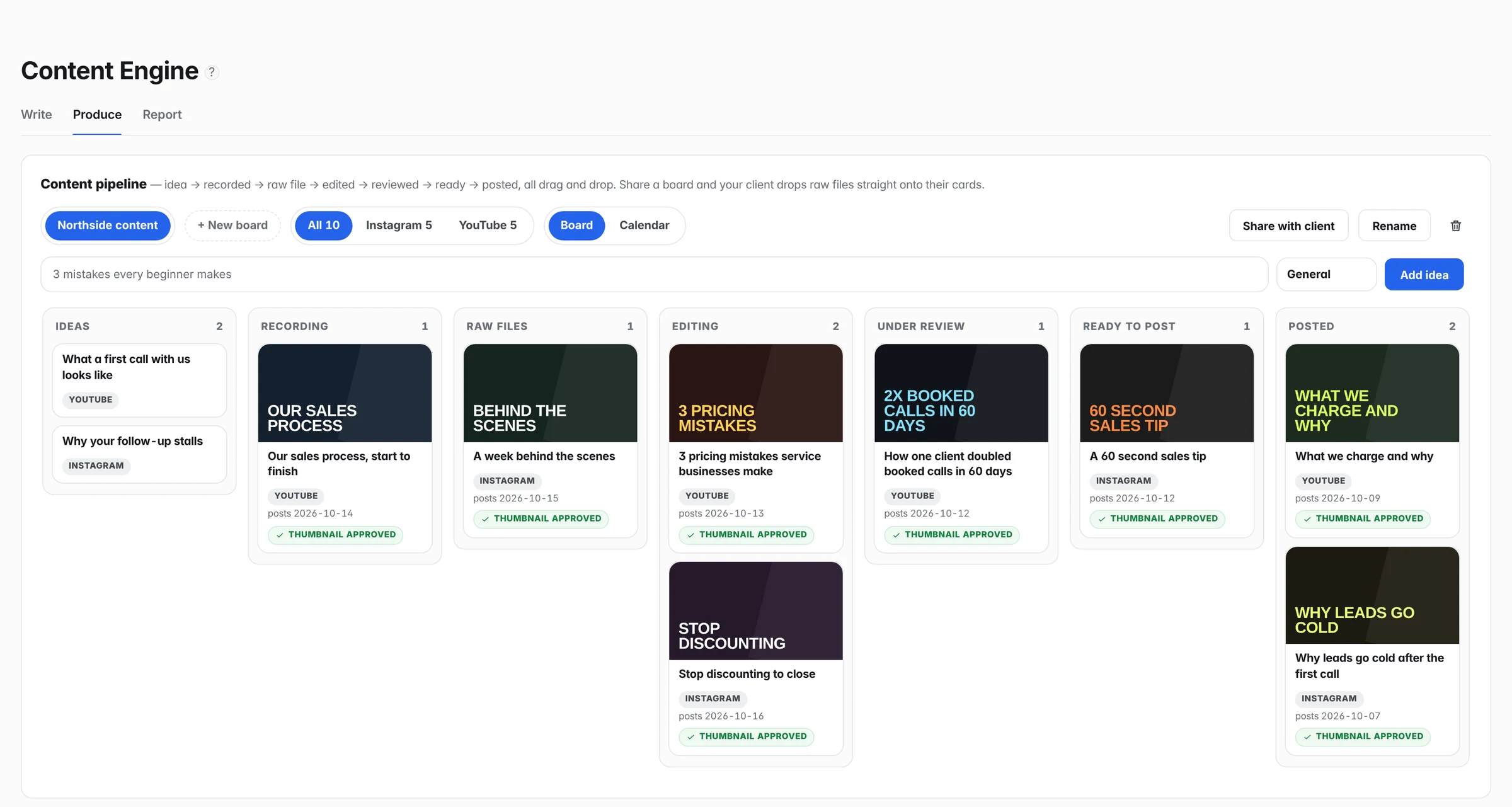Screen dimensions: 1512x807
Task: Open the Report tab
Action: (162, 115)
